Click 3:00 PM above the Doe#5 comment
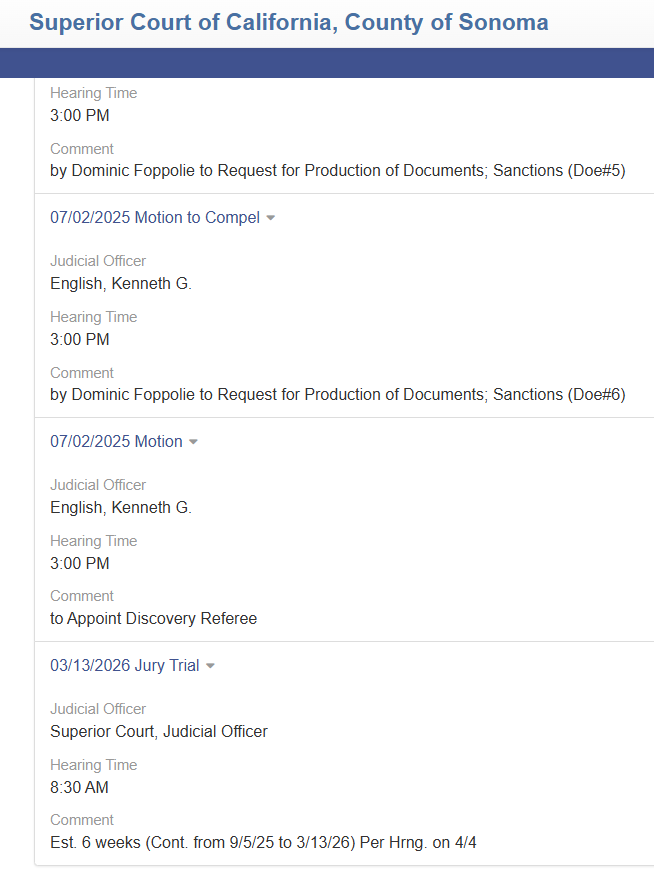The width and height of the screenshot is (654, 875). (80, 116)
